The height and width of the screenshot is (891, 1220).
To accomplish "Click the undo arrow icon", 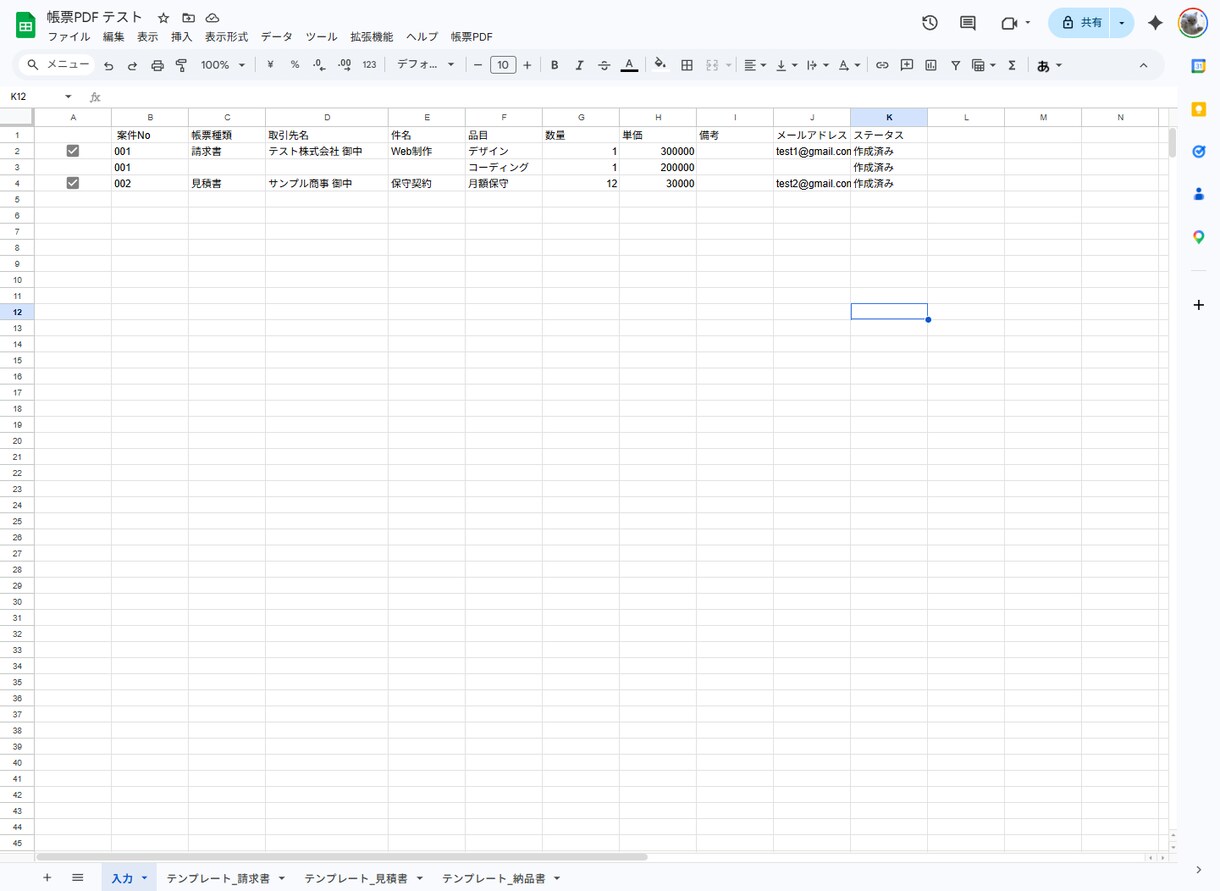I will coord(108,65).
